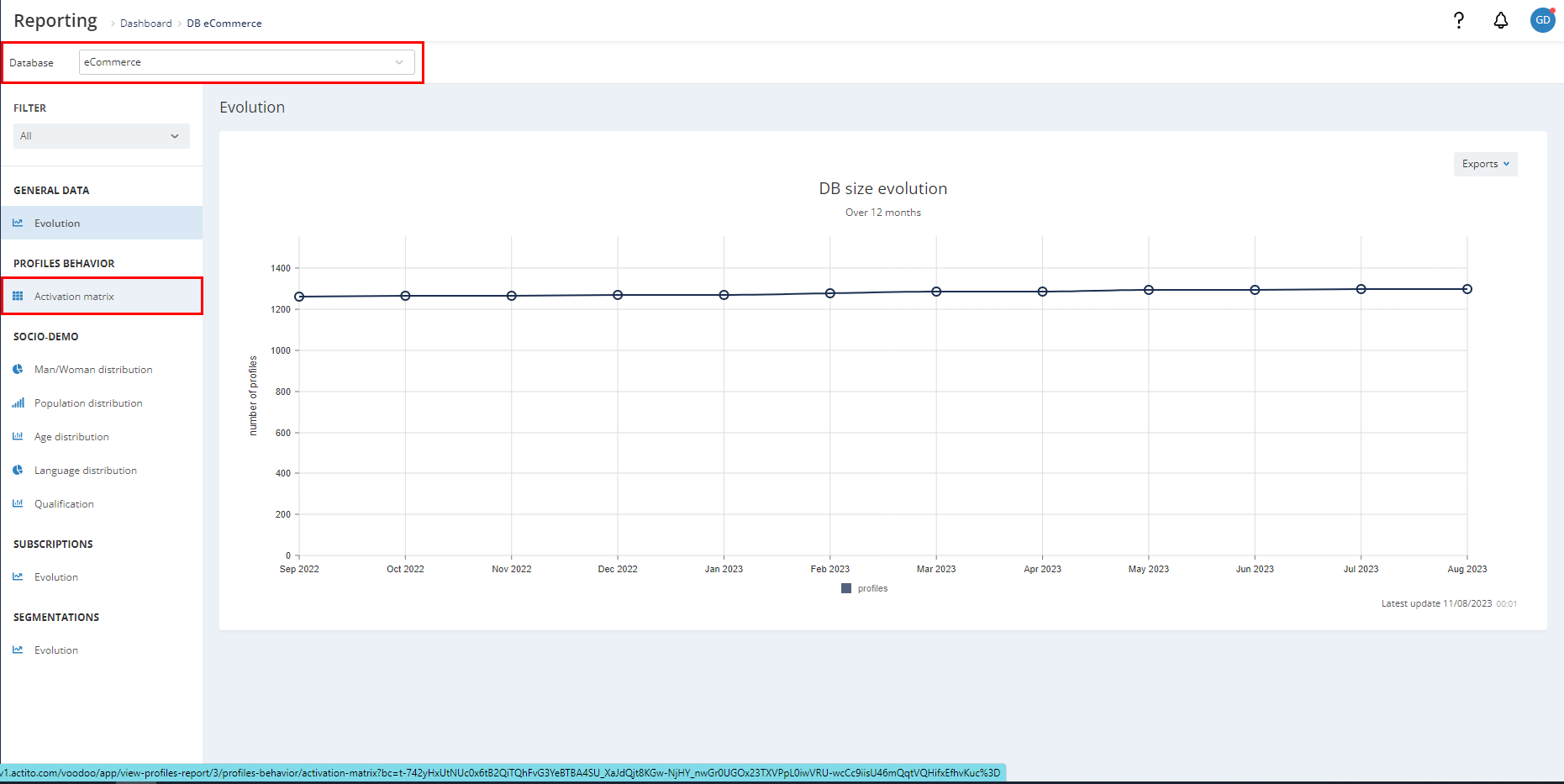Click the Mar 2023 data point
1564x784 pixels.
(x=936, y=292)
